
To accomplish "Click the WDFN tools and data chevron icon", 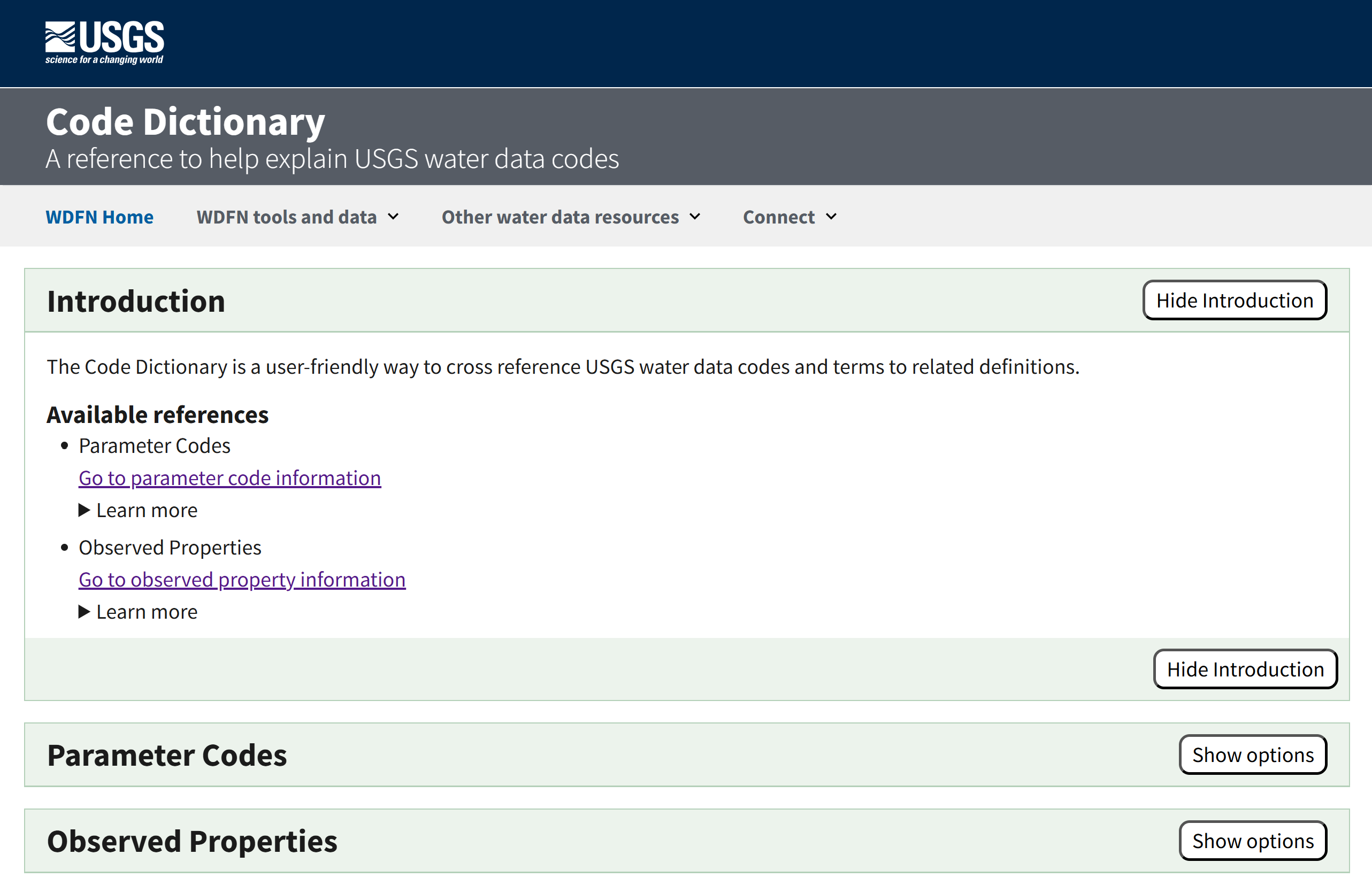I will 393,217.
